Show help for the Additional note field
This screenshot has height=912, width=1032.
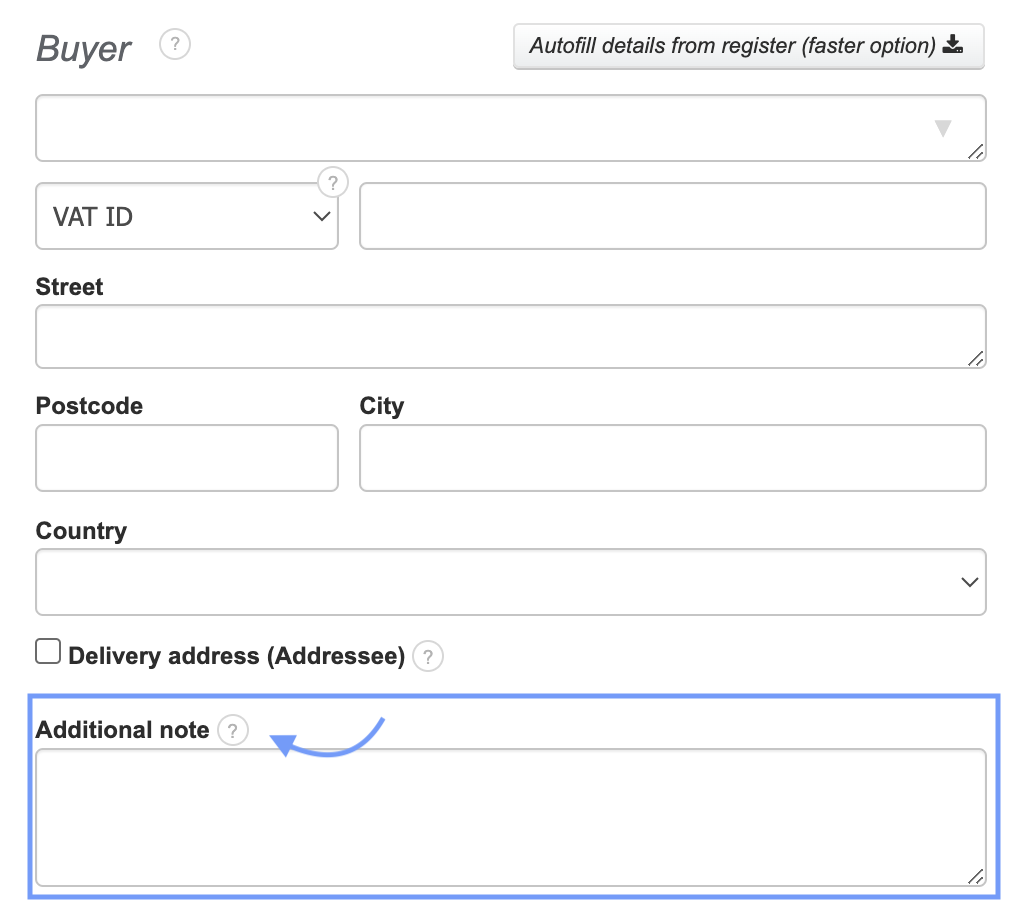[x=233, y=731]
